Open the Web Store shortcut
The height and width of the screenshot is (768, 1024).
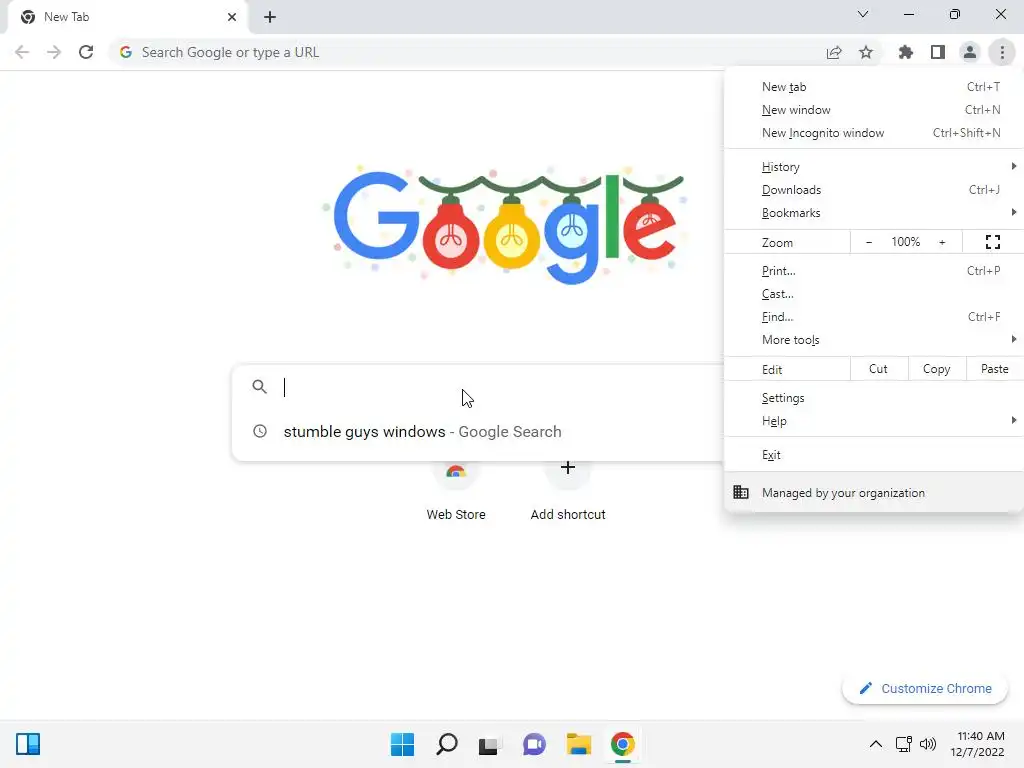(x=456, y=492)
